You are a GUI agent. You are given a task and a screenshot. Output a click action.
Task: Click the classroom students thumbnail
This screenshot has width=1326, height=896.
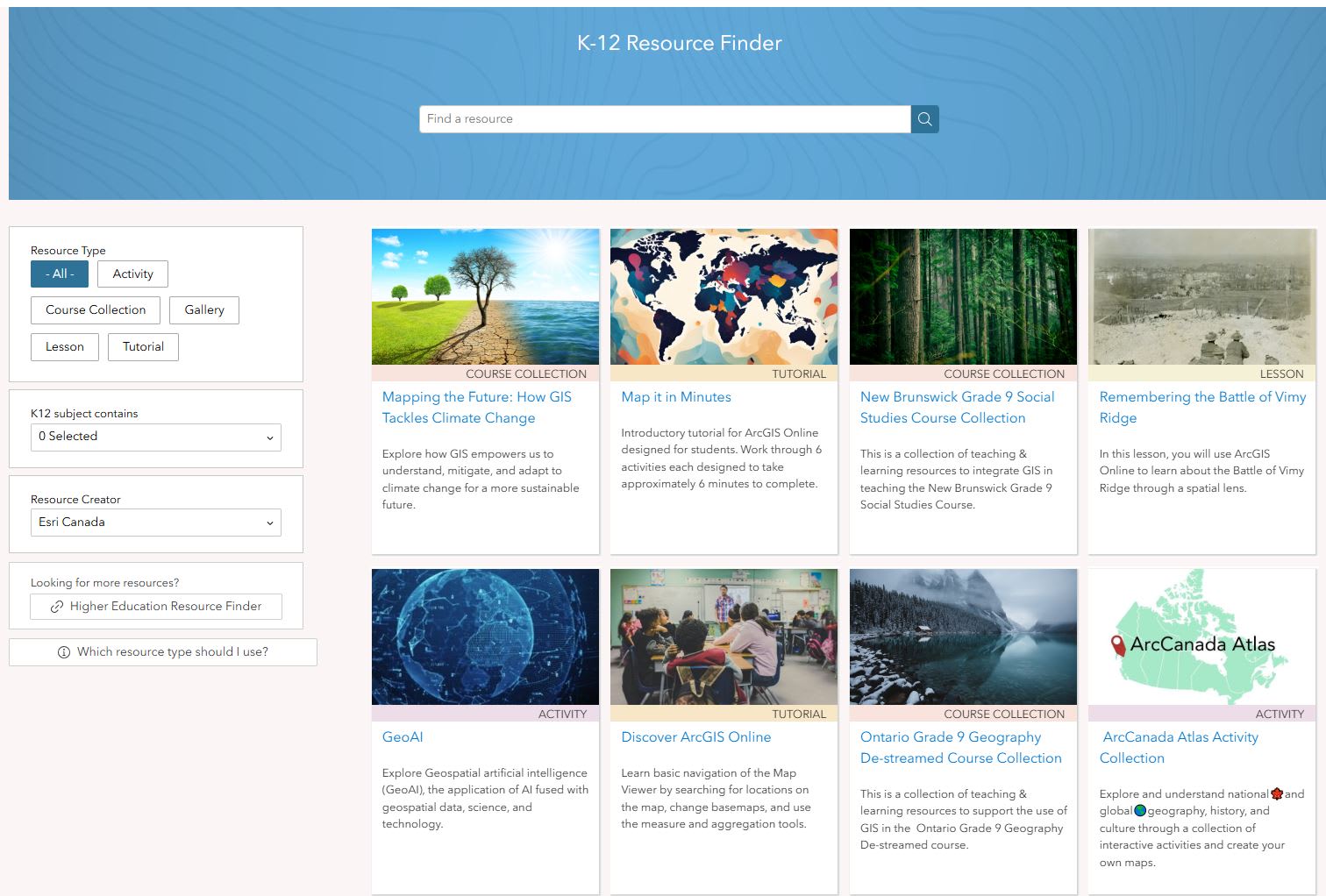pyautogui.click(x=724, y=637)
